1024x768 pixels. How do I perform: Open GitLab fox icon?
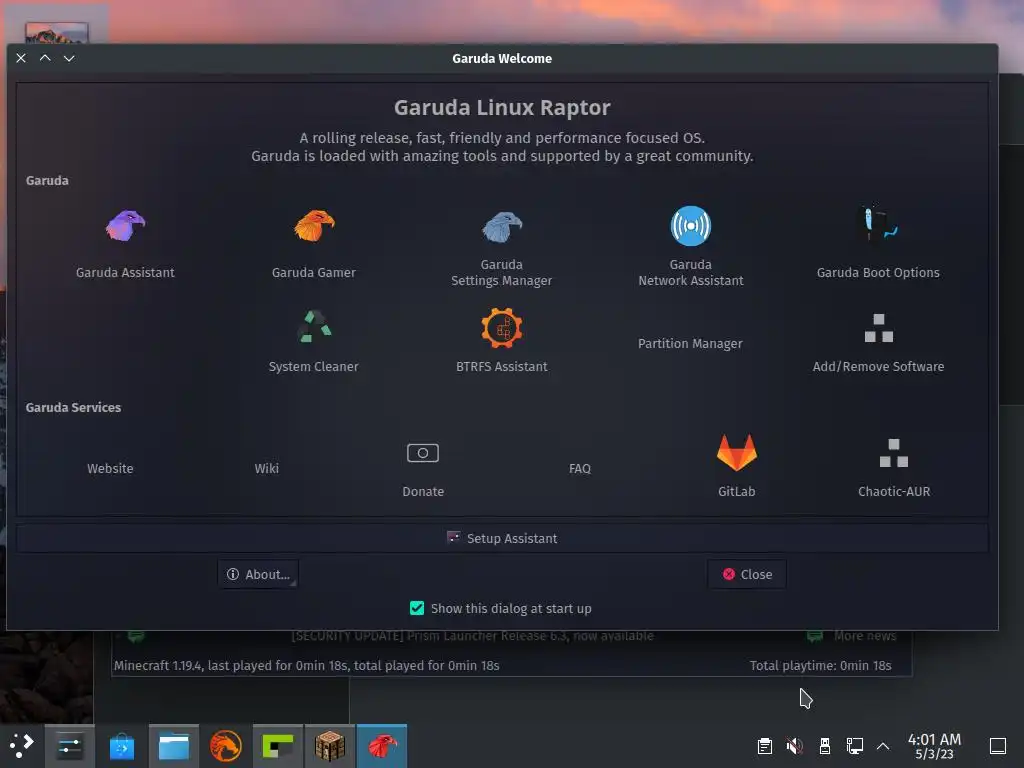[737, 453]
